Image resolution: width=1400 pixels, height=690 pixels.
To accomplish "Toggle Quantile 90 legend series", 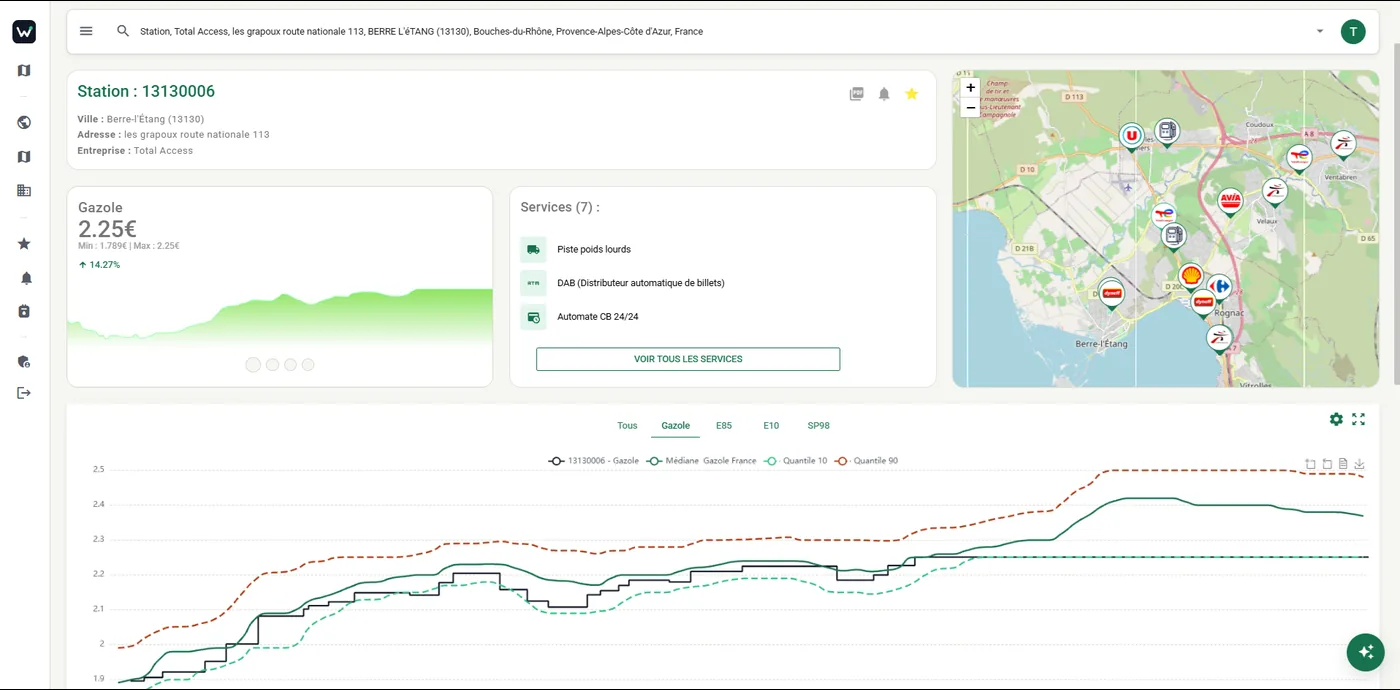I will tap(866, 461).
